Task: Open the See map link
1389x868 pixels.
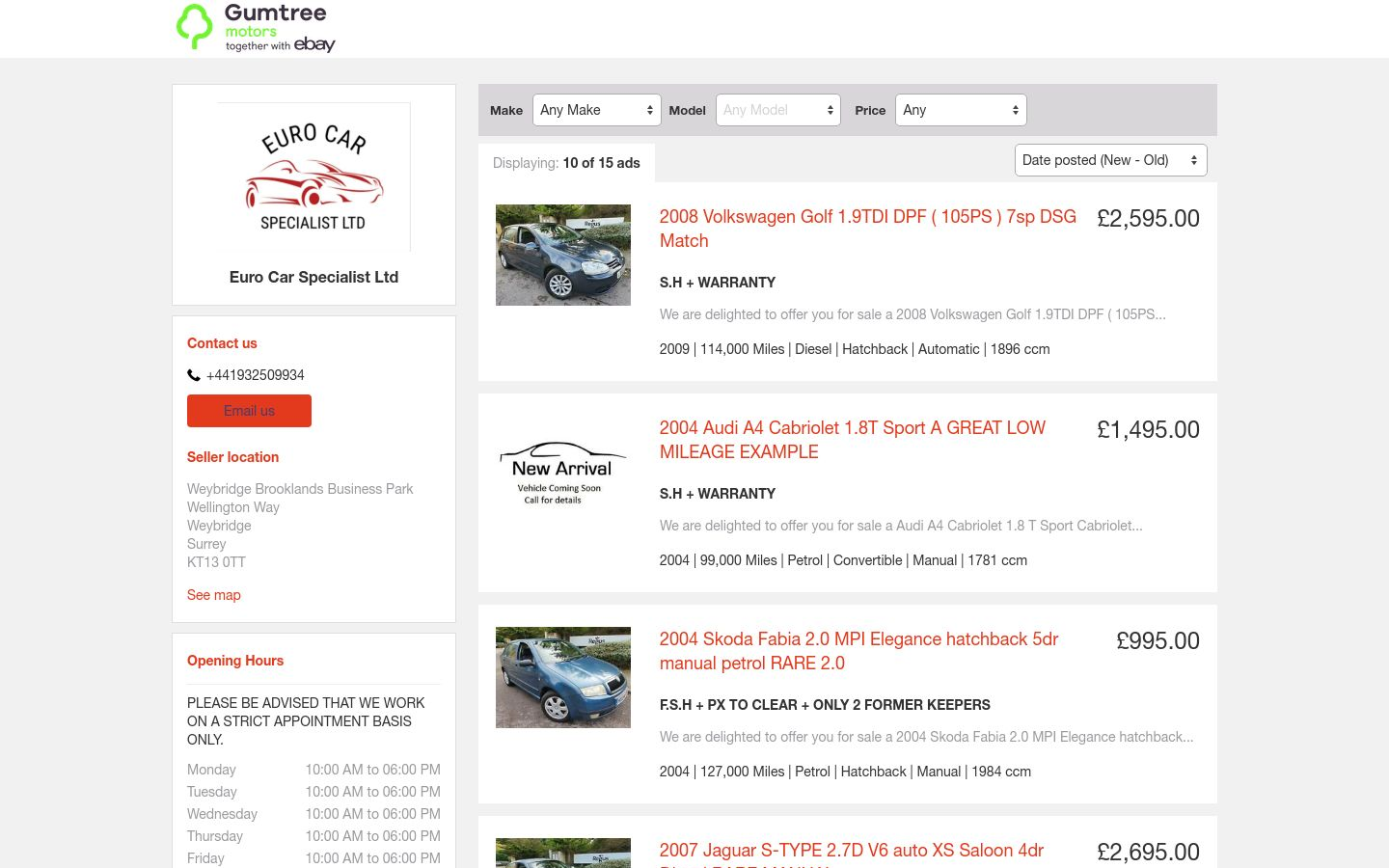Action: [x=214, y=595]
